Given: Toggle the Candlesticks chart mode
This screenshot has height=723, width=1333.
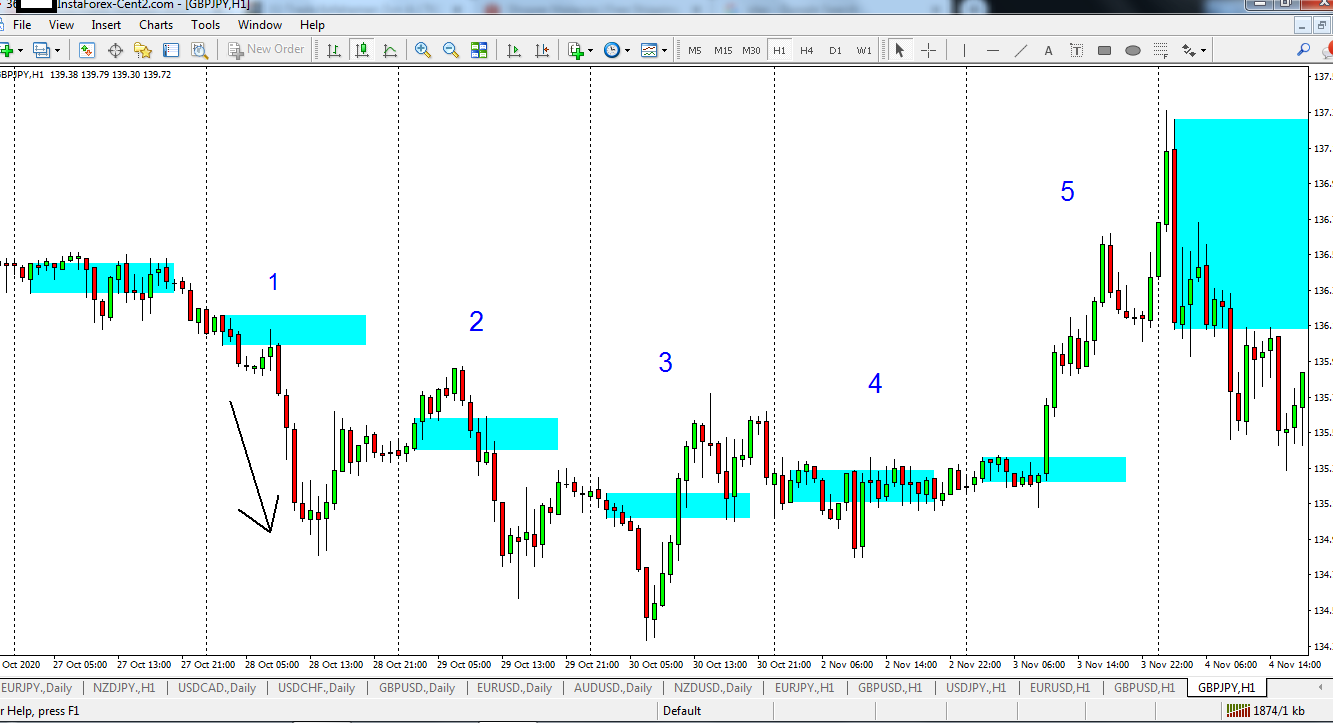Looking at the screenshot, I should [361, 50].
